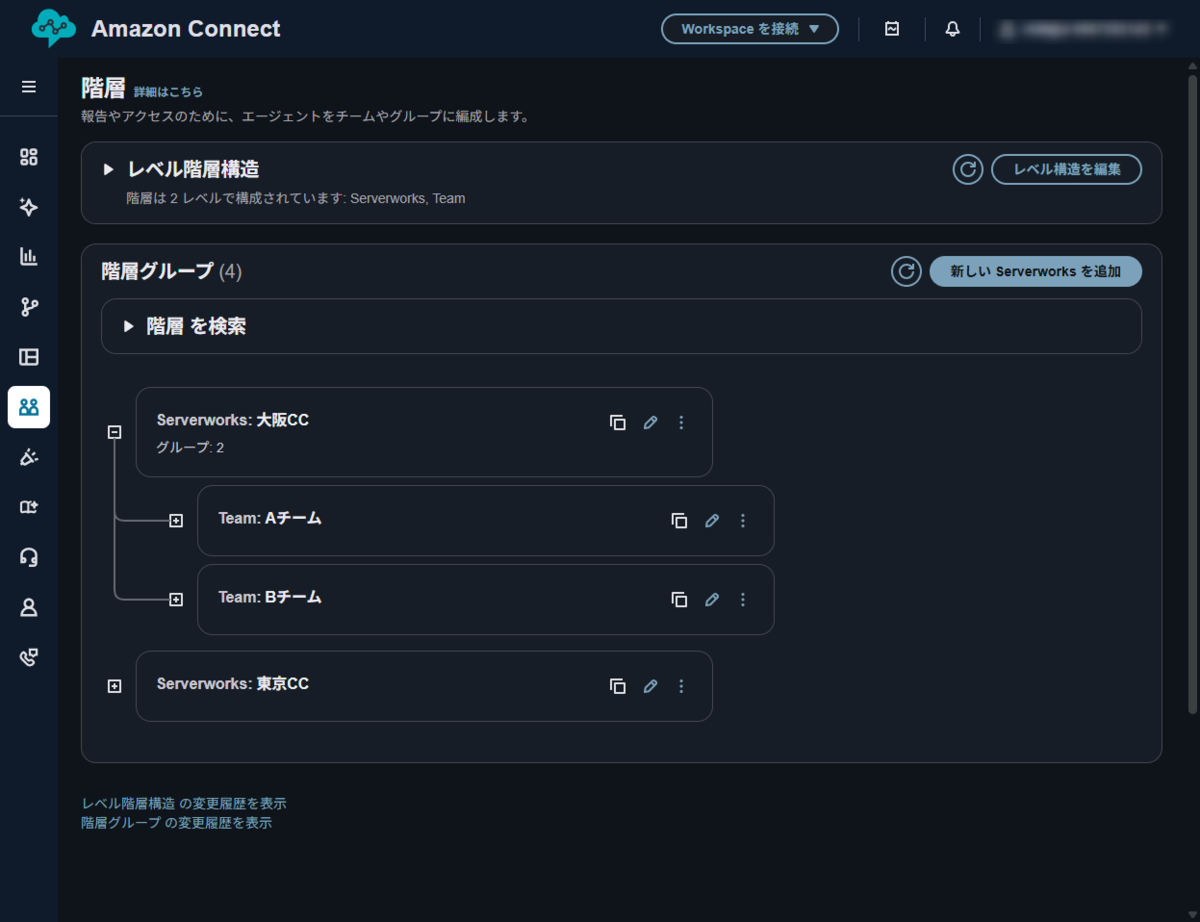The image size is (1200, 922).
Task: Collapse the 大阪CC tree node
Action: [x=114, y=432]
